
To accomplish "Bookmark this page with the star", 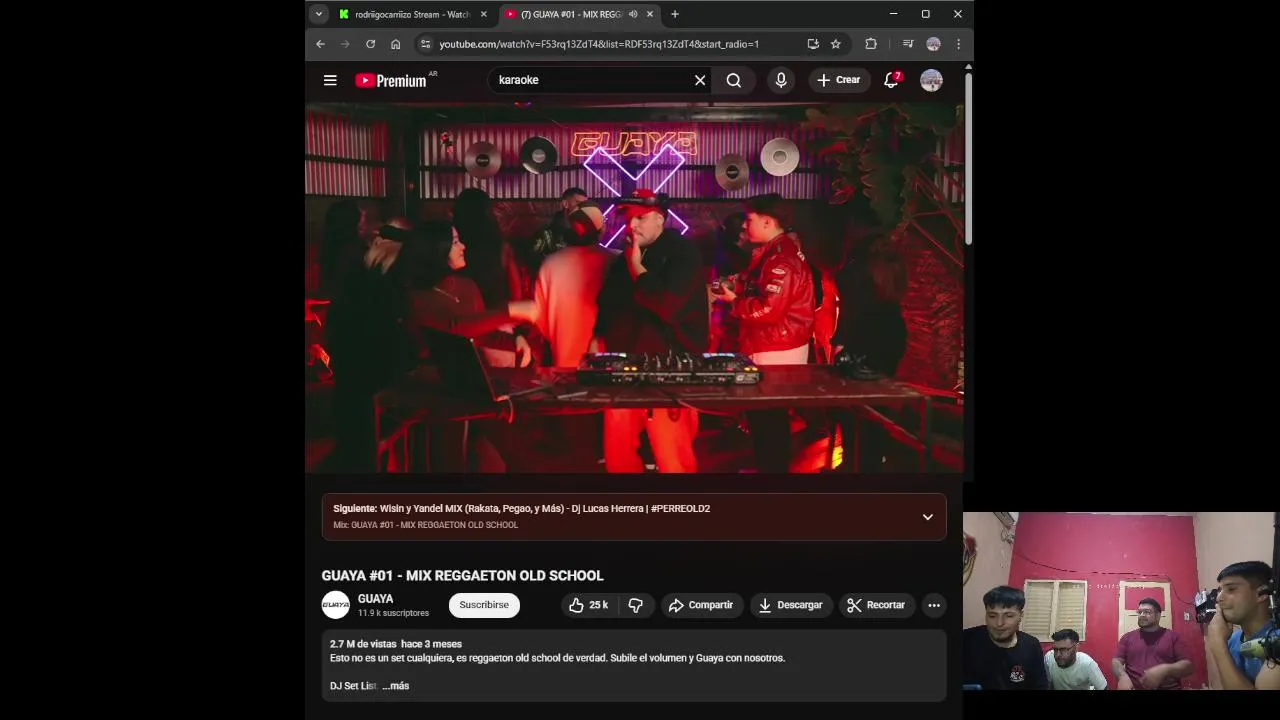I will coord(836,44).
